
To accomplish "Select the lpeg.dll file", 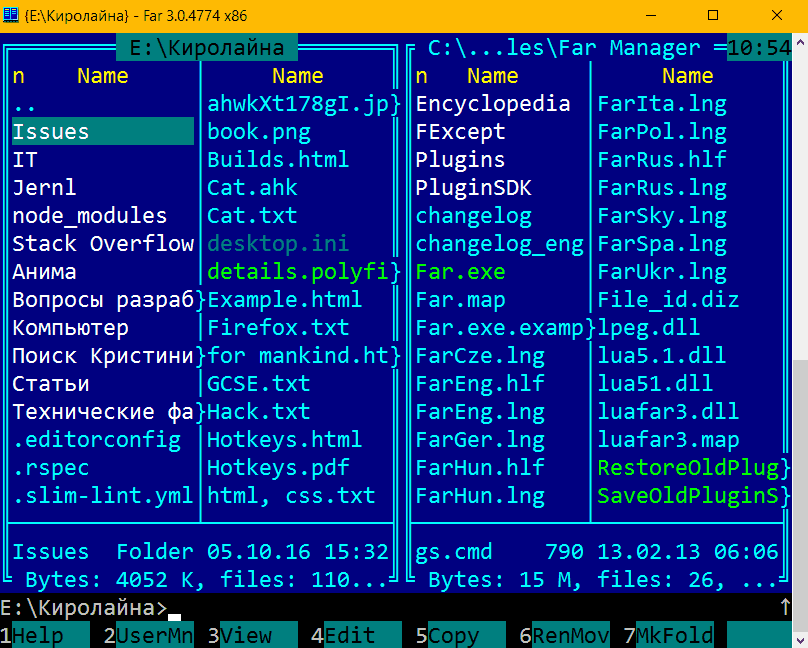I will (649, 328).
